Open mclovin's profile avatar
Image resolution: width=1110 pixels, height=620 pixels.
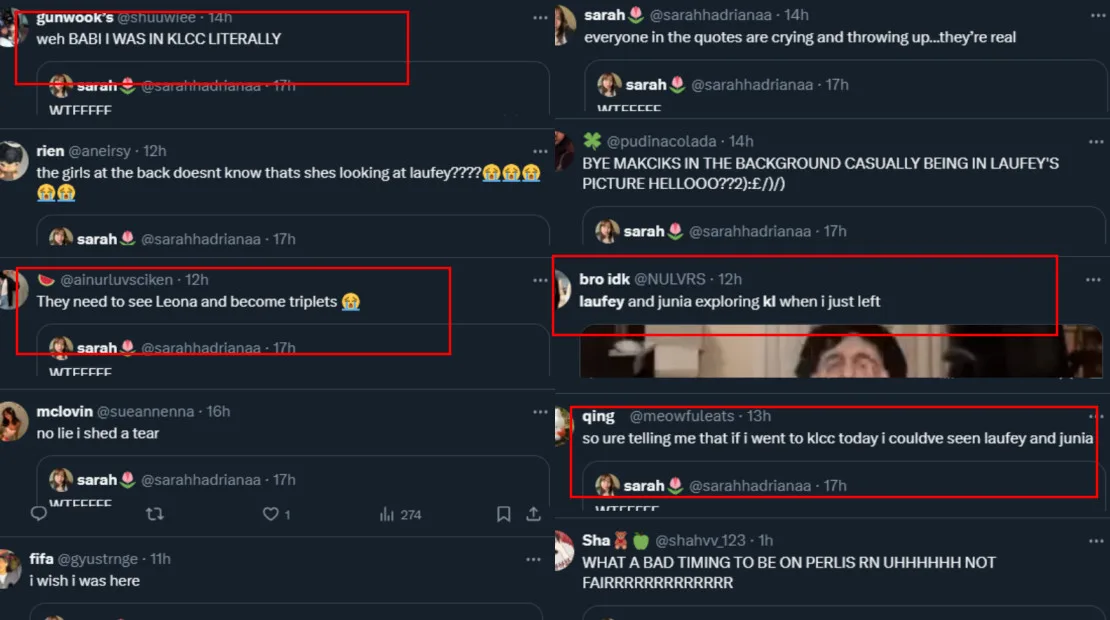tap(12, 421)
